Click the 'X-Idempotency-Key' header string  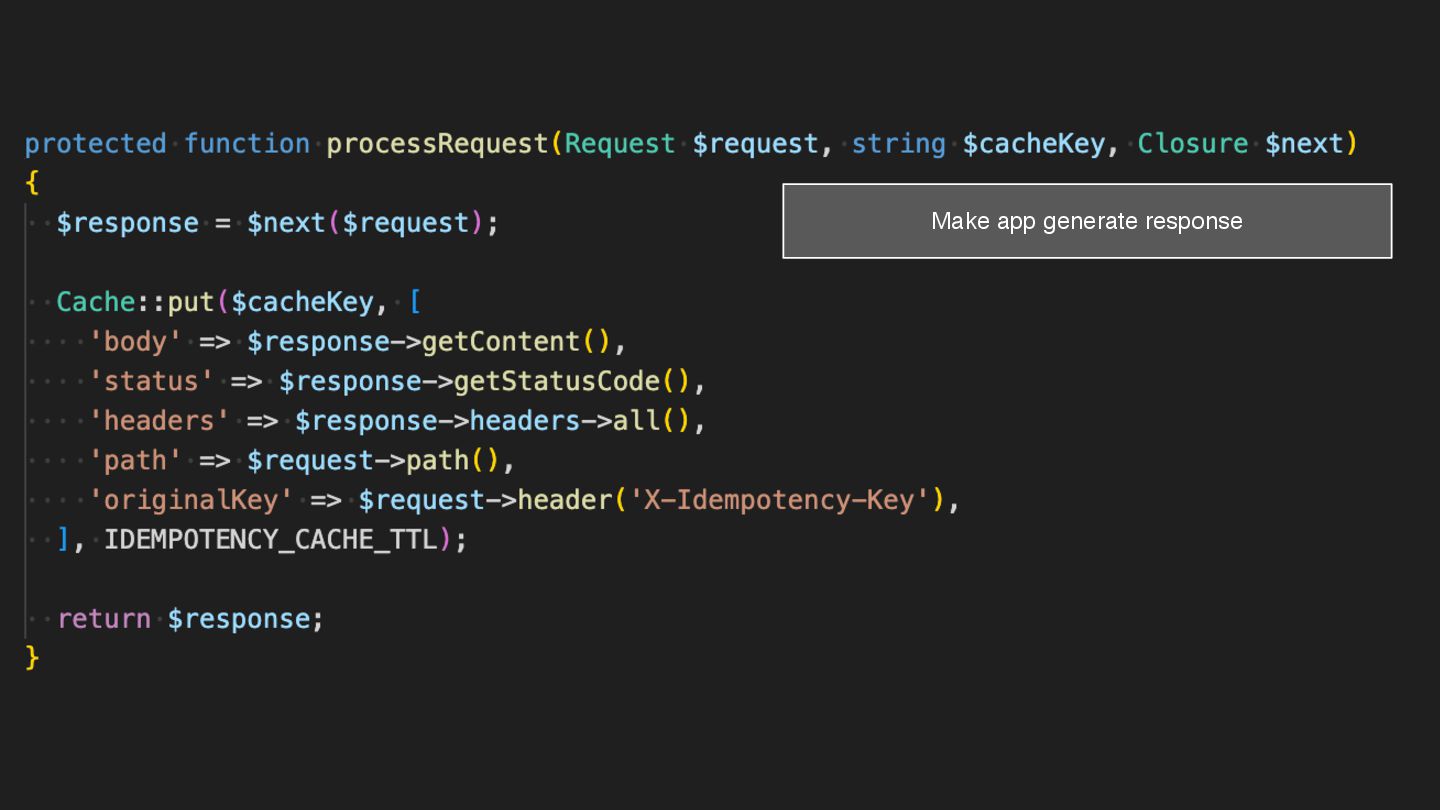(779, 500)
